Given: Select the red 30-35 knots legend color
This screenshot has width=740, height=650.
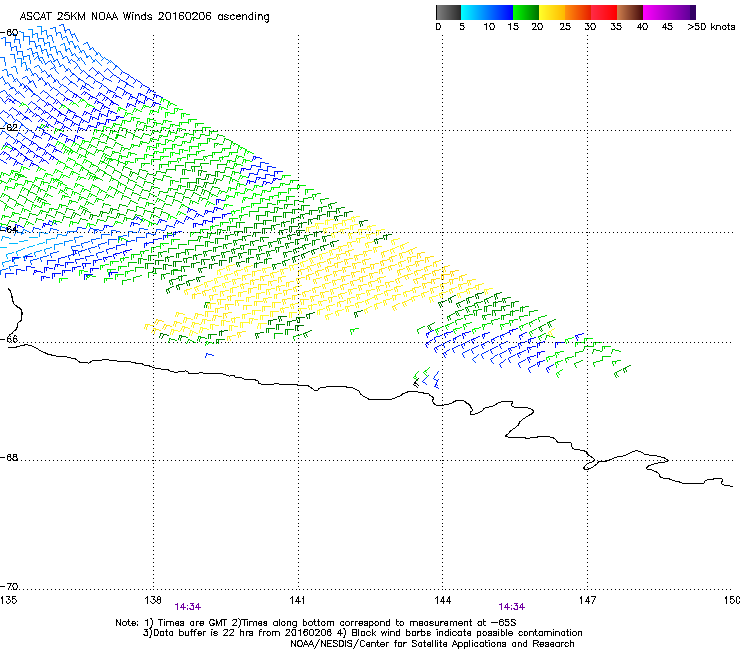Looking at the screenshot, I should click(x=604, y=12).
